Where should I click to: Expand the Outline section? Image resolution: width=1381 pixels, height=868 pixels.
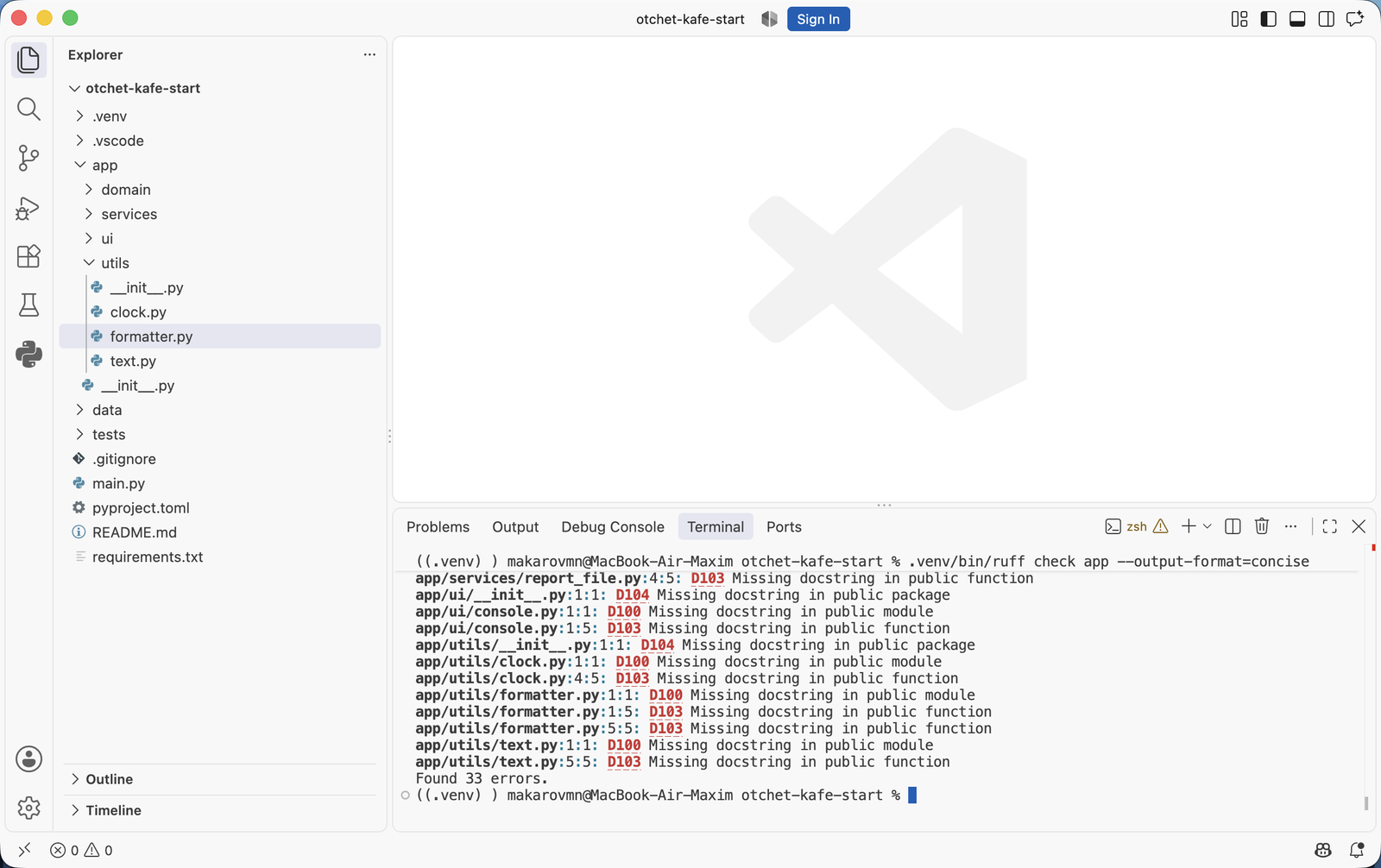pyautogui.click(x=220, y=779)
